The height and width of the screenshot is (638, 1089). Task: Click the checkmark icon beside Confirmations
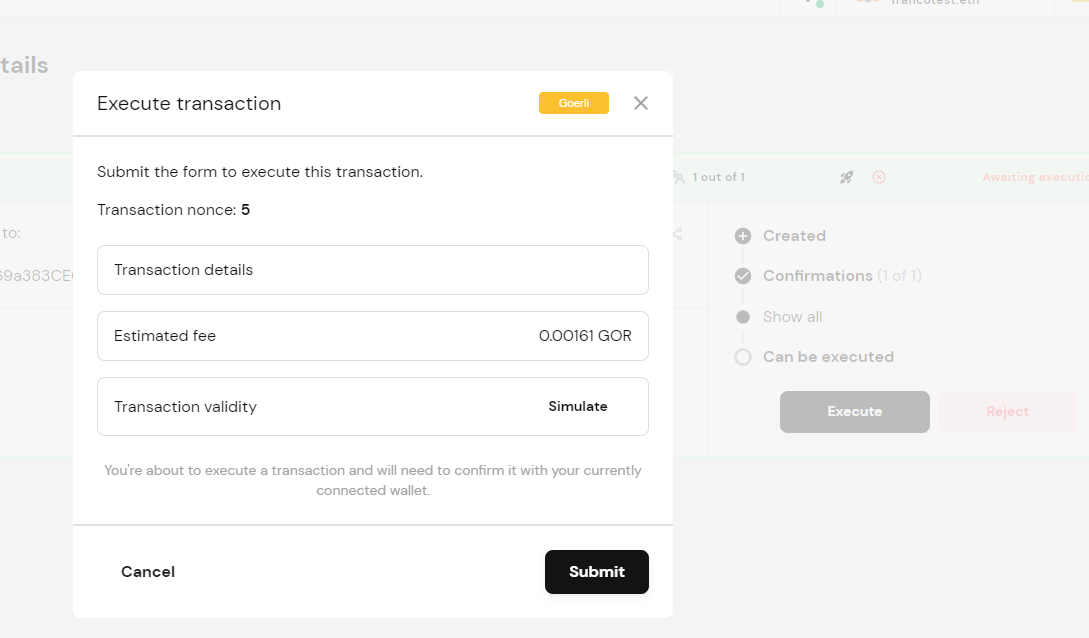tap(742, 276)
